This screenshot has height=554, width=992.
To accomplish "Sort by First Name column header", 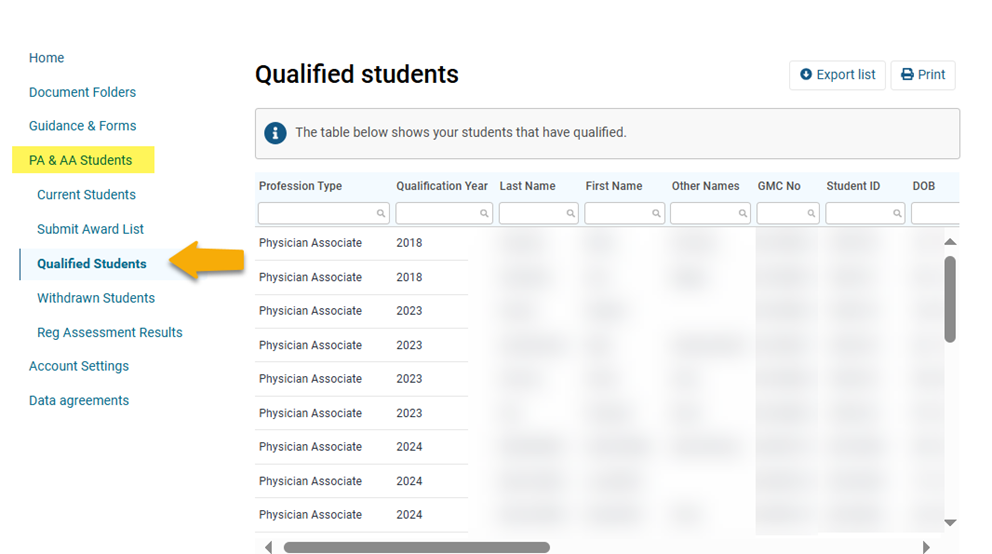I will 614,186.
